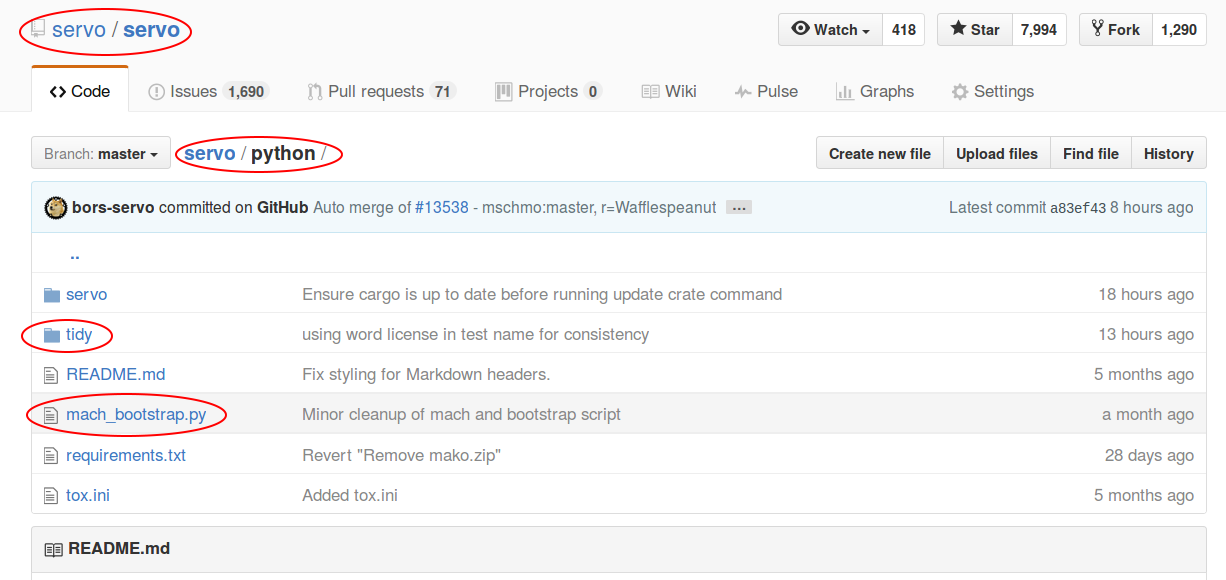Click the tidy folder icon
Viewport: 1226px width, 580px height.
[52, 335]
